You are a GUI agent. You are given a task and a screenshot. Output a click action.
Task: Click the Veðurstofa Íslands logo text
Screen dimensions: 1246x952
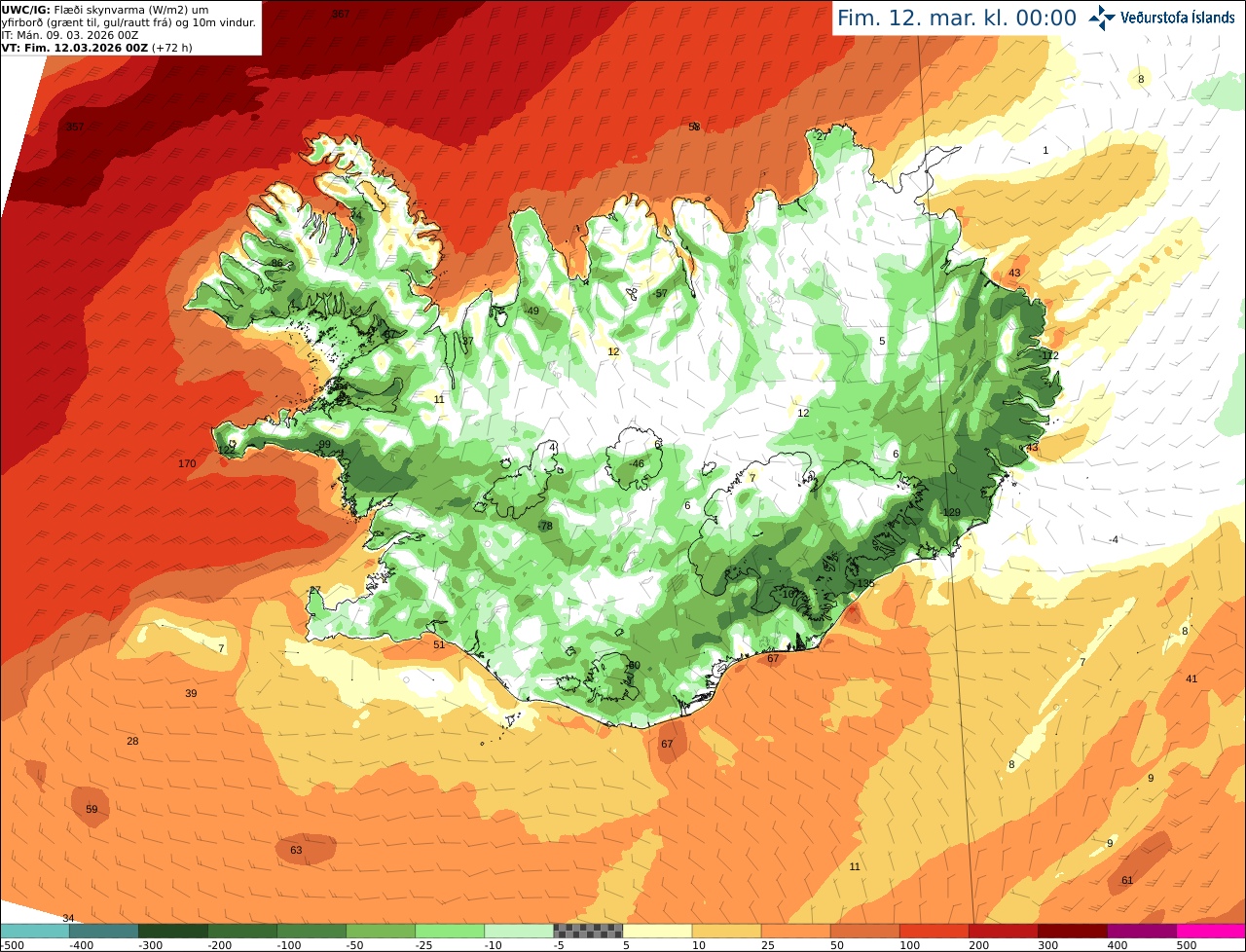click(x=1178, y=18)
